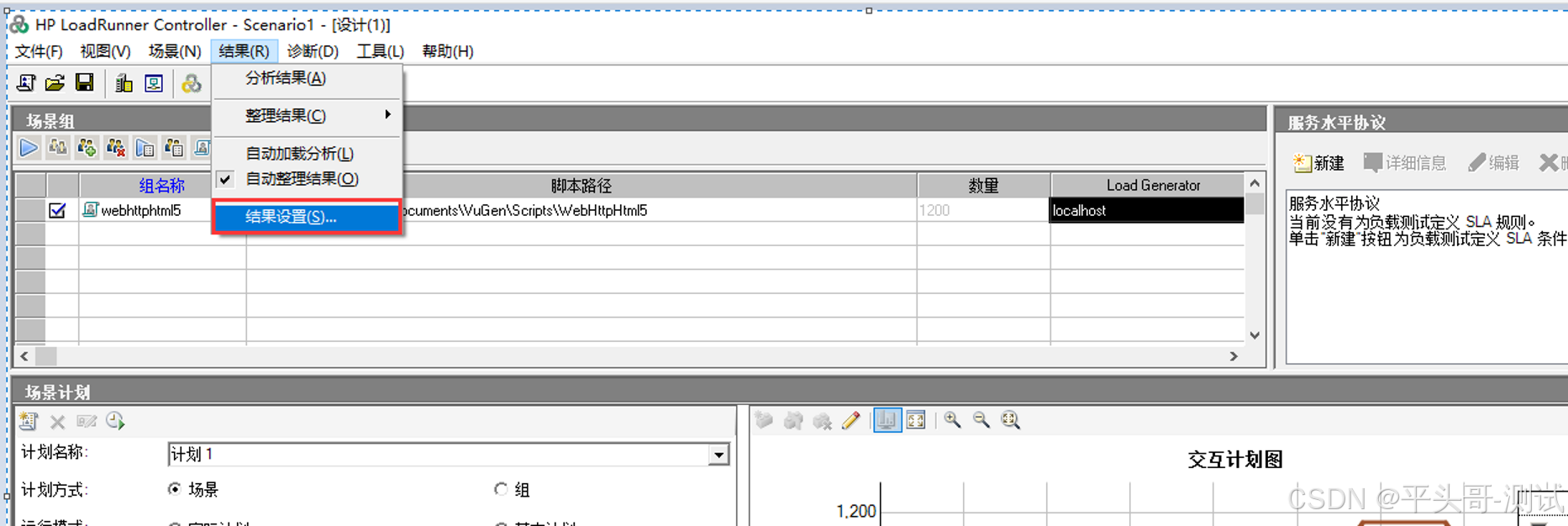Create a new schedule in the schedule toolbar
The width and height of the screenshot is (1568, 526).
click(x=29, y=421)
